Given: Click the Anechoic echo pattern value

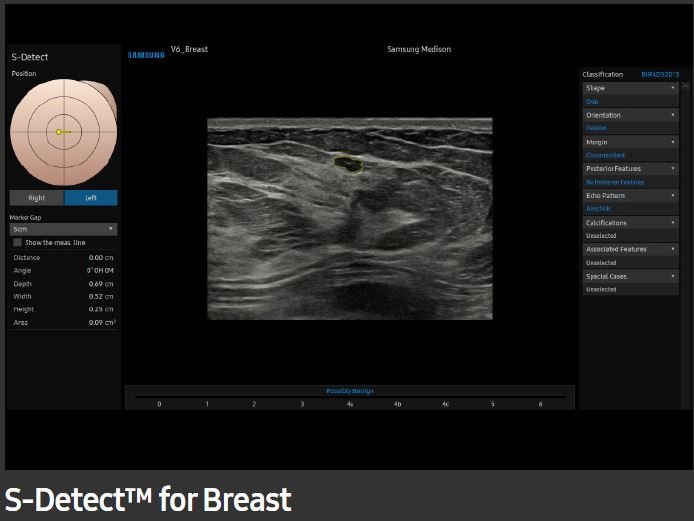Looking at the screenshot, I should [x=598, y=208].
